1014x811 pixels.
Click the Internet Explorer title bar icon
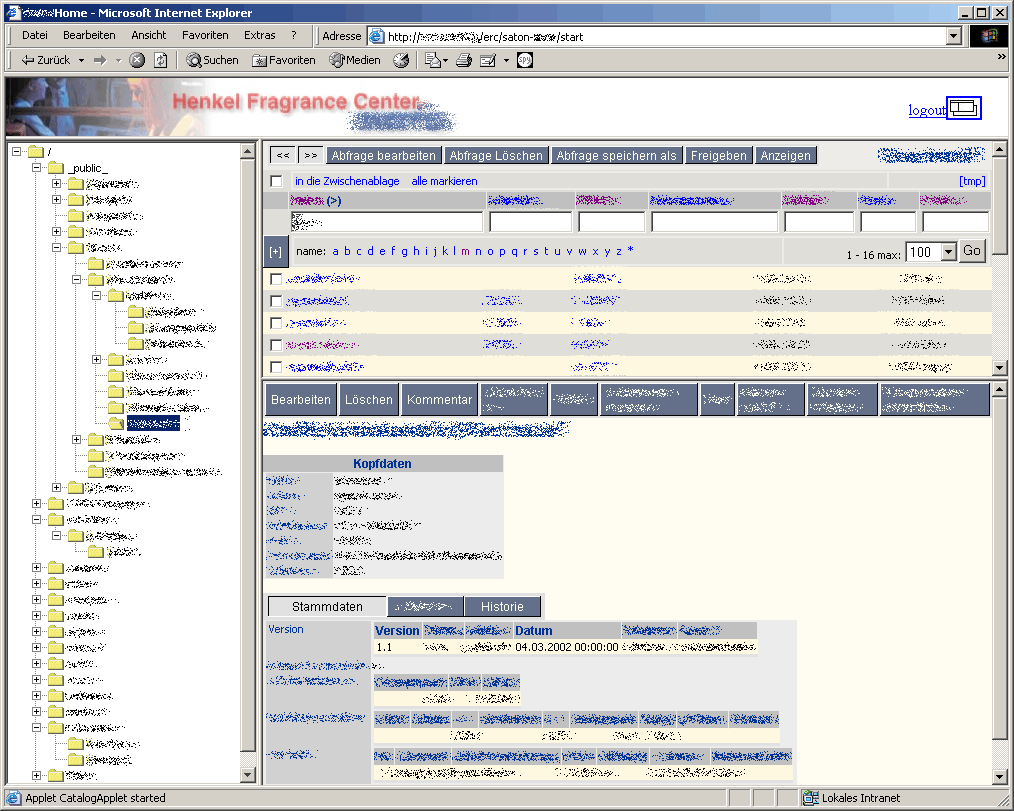[13, 12]
